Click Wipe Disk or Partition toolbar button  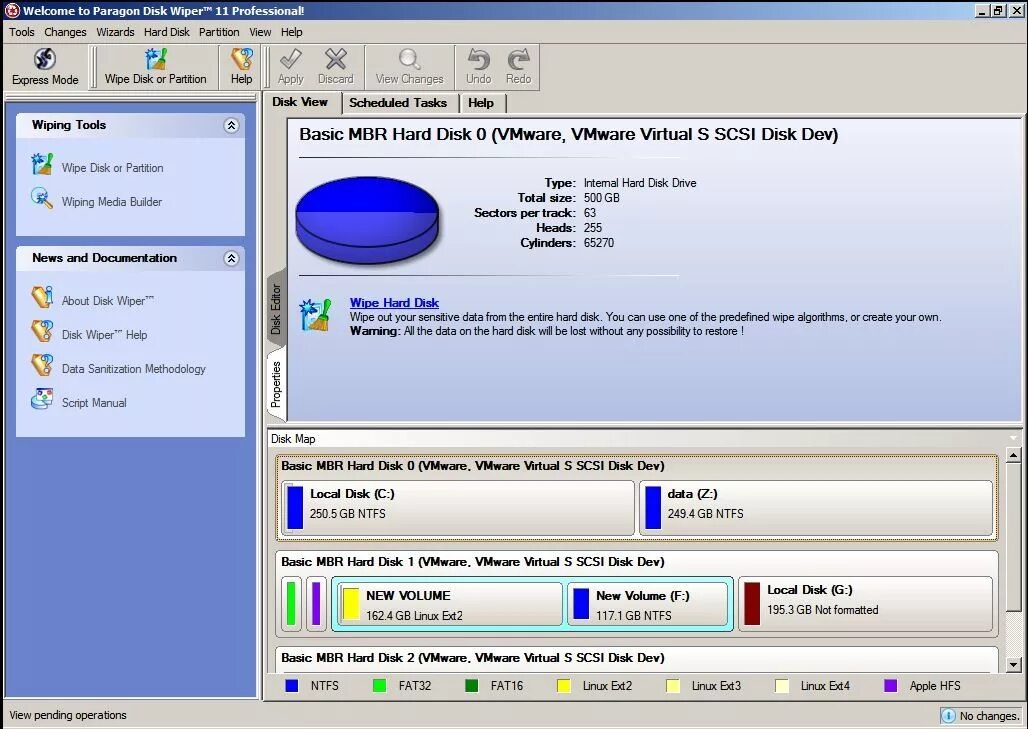155,67
